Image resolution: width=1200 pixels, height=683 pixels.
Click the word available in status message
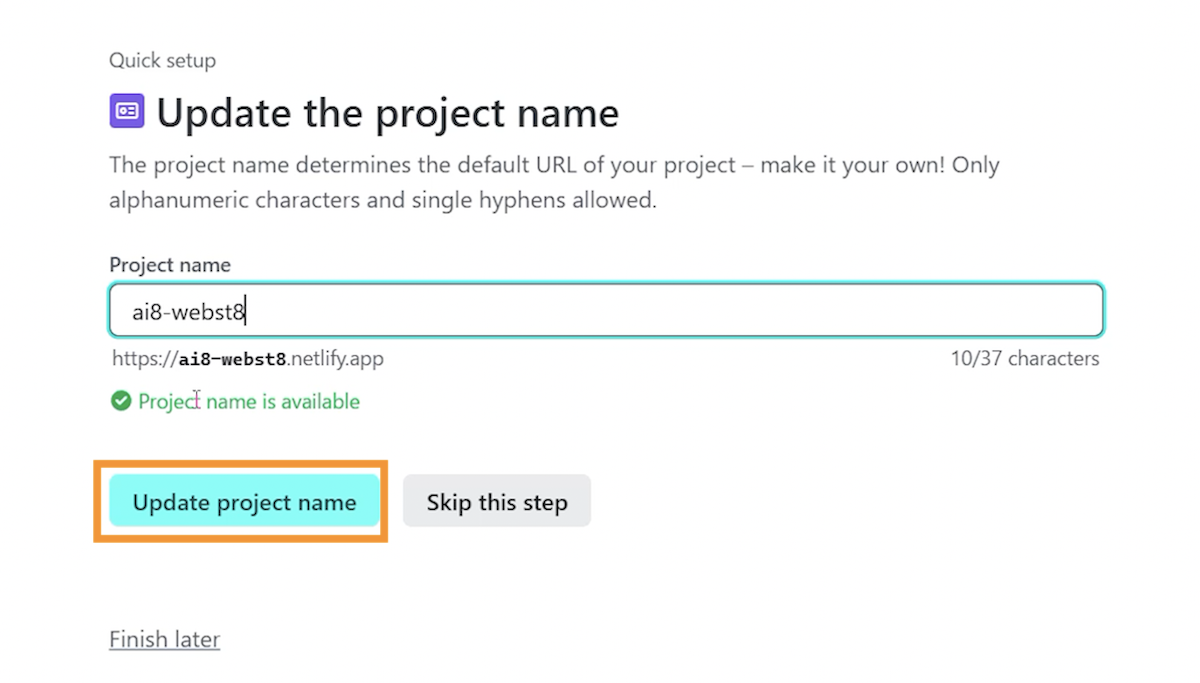pos(319,402)
